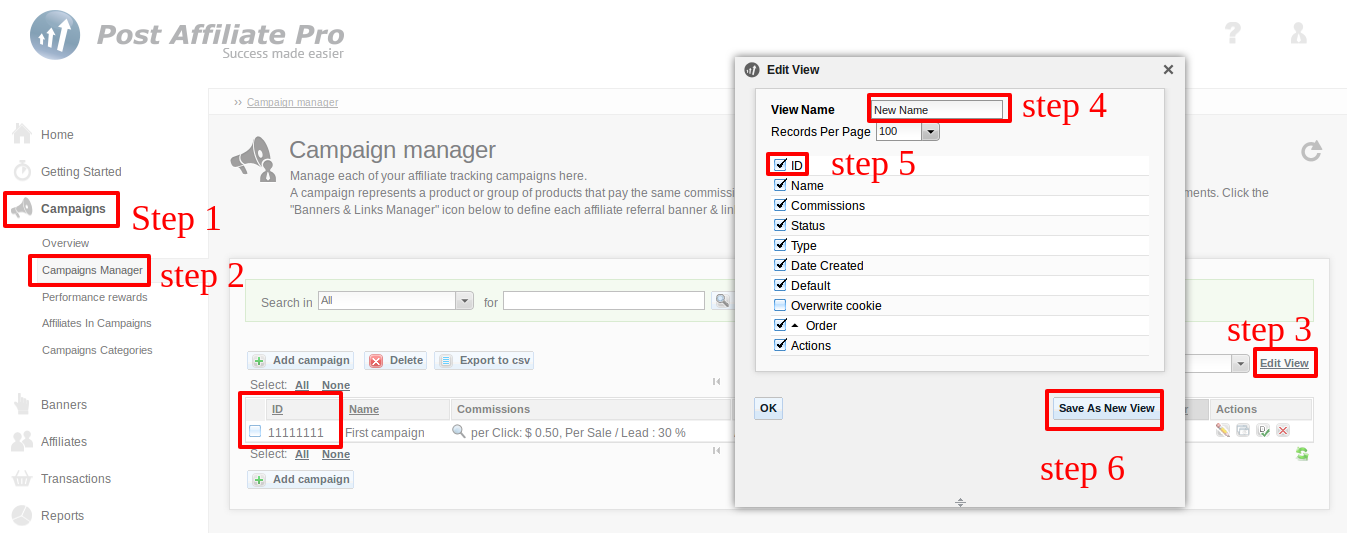Screen dimensions: 1347x533
Task: Click the OK button in Edit View
Action: (768, 408)
